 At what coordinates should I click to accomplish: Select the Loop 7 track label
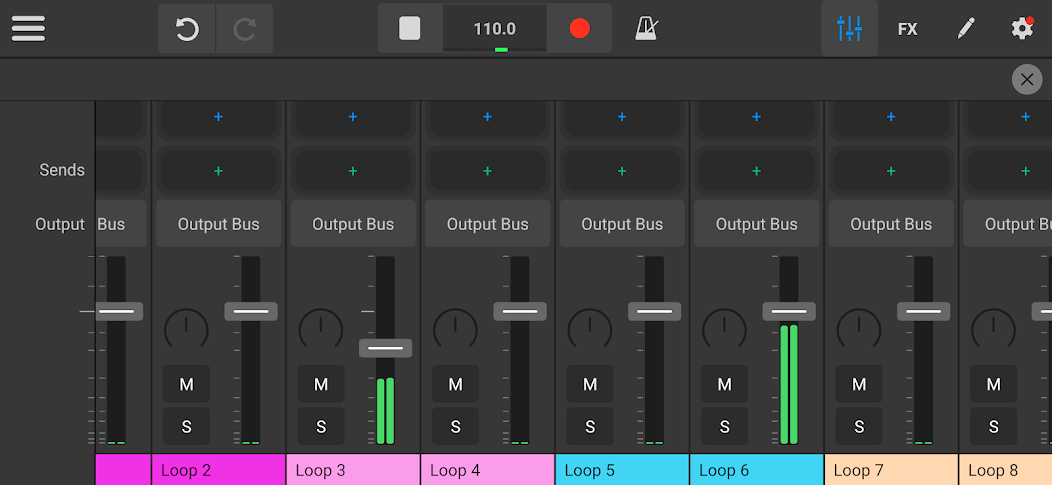pyautogui.click(x=891, y=470)
